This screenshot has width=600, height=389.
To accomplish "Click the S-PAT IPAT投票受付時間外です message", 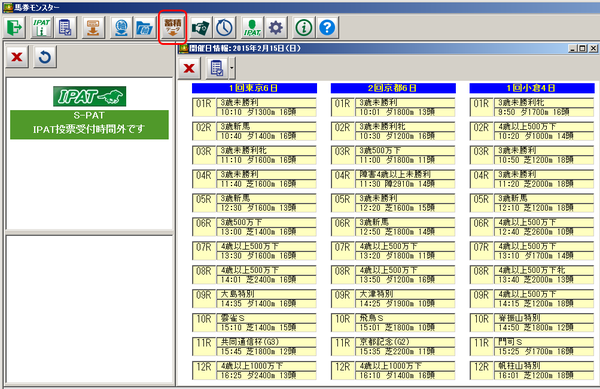I will click(89, 124).
